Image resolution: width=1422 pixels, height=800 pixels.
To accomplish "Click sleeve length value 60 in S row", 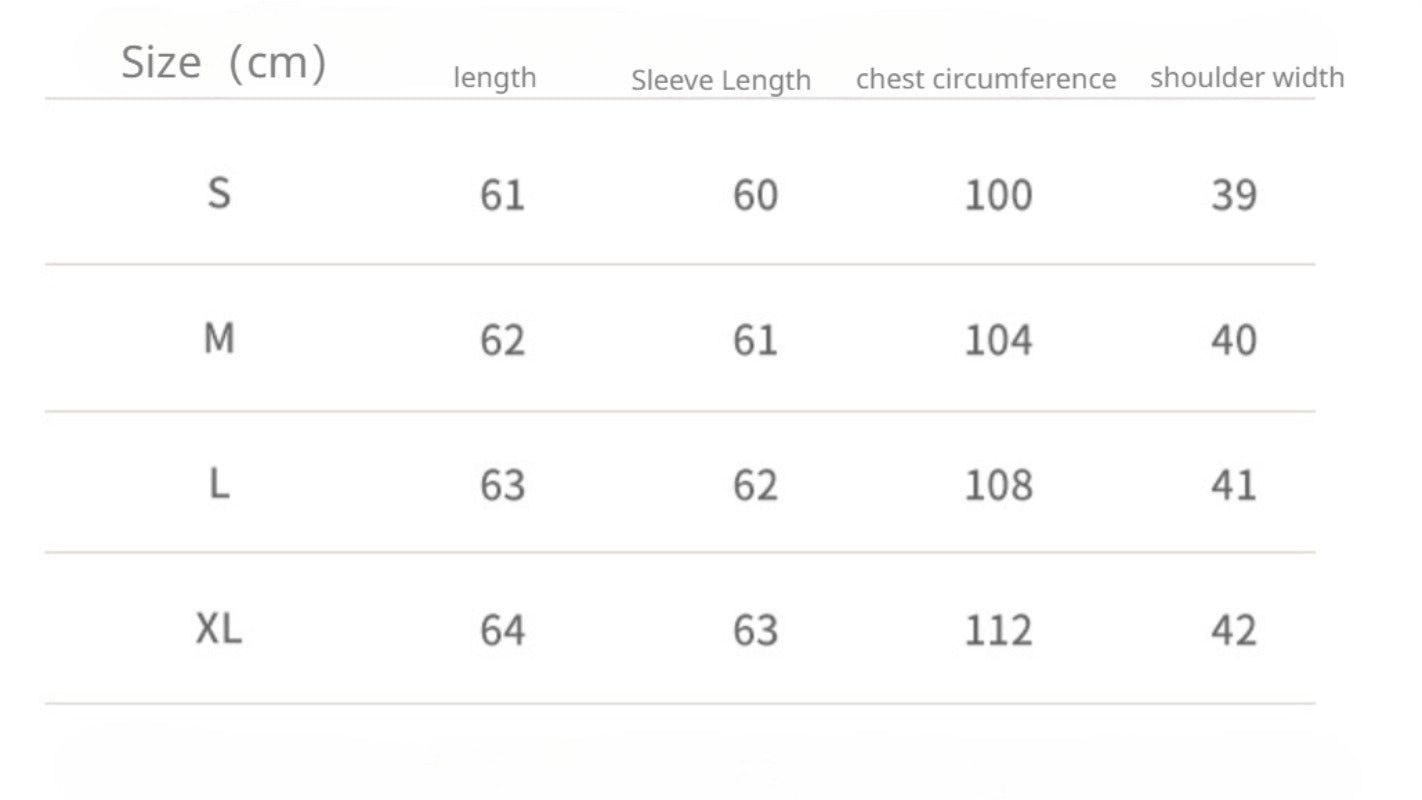I will pos(755,195).
